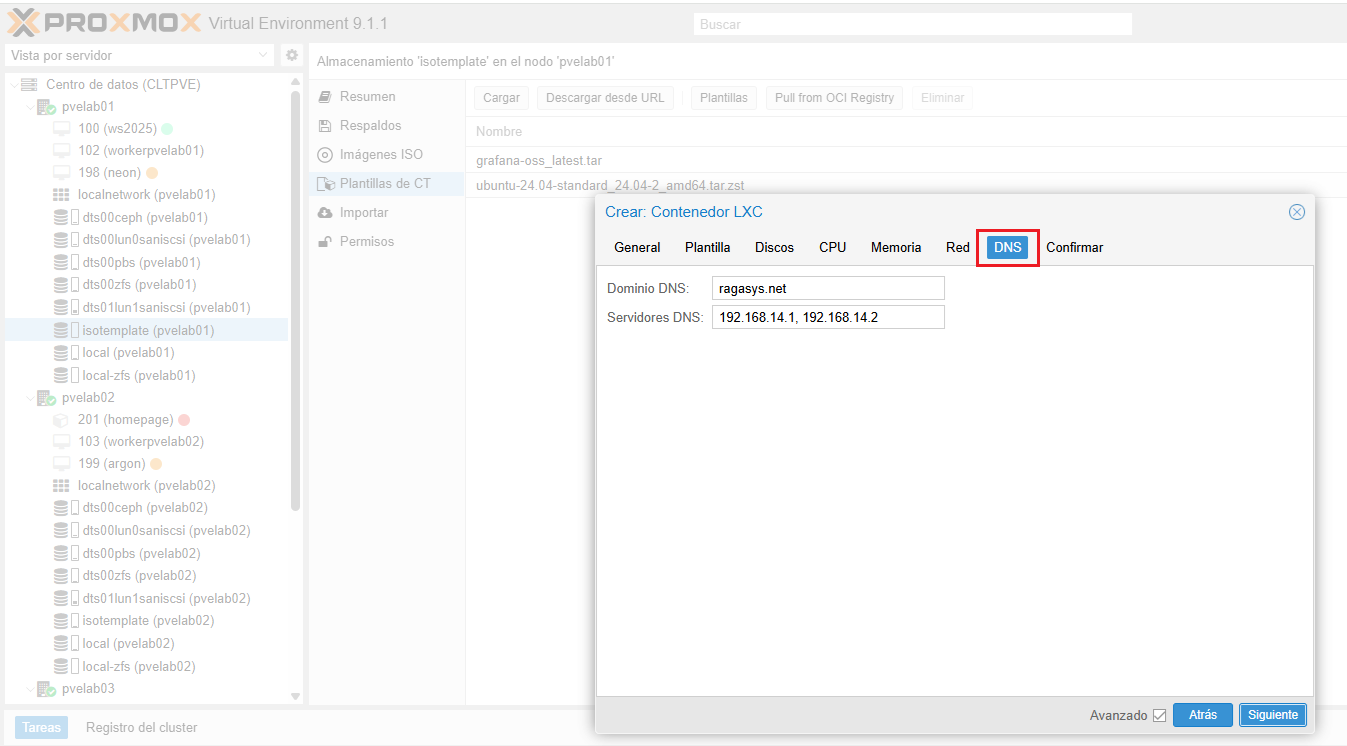Expand the pvelab03 node
Screen dimensions: 1347x746
pos(29,688)
